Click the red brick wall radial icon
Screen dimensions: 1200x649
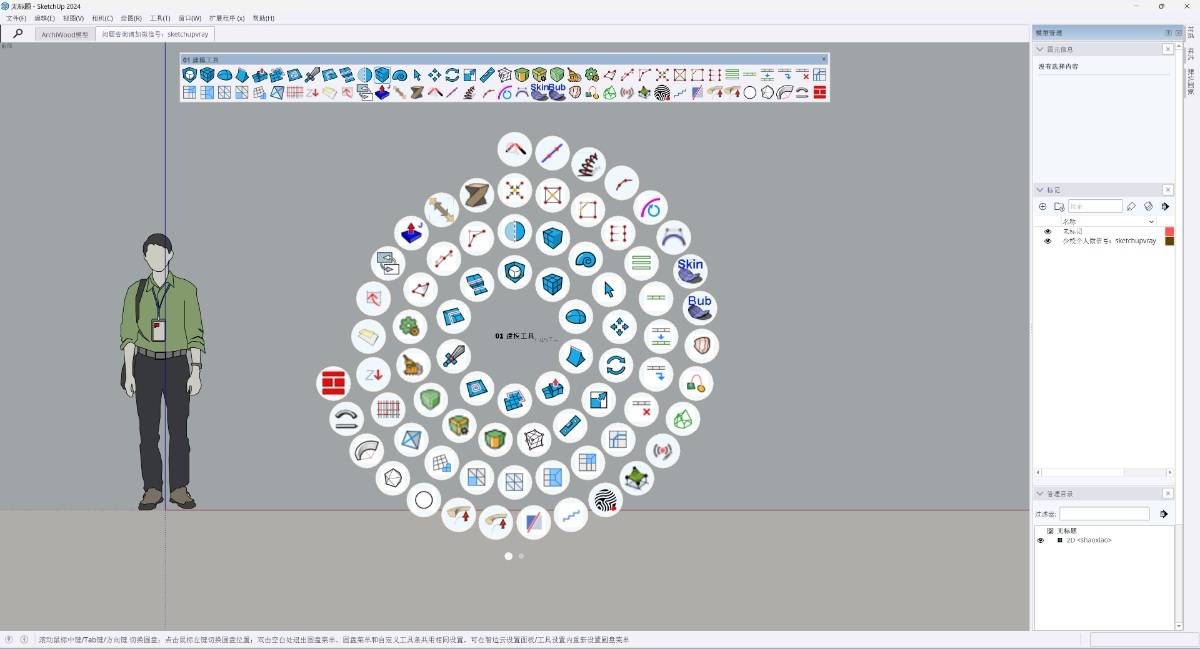click(x=332, y=383)
